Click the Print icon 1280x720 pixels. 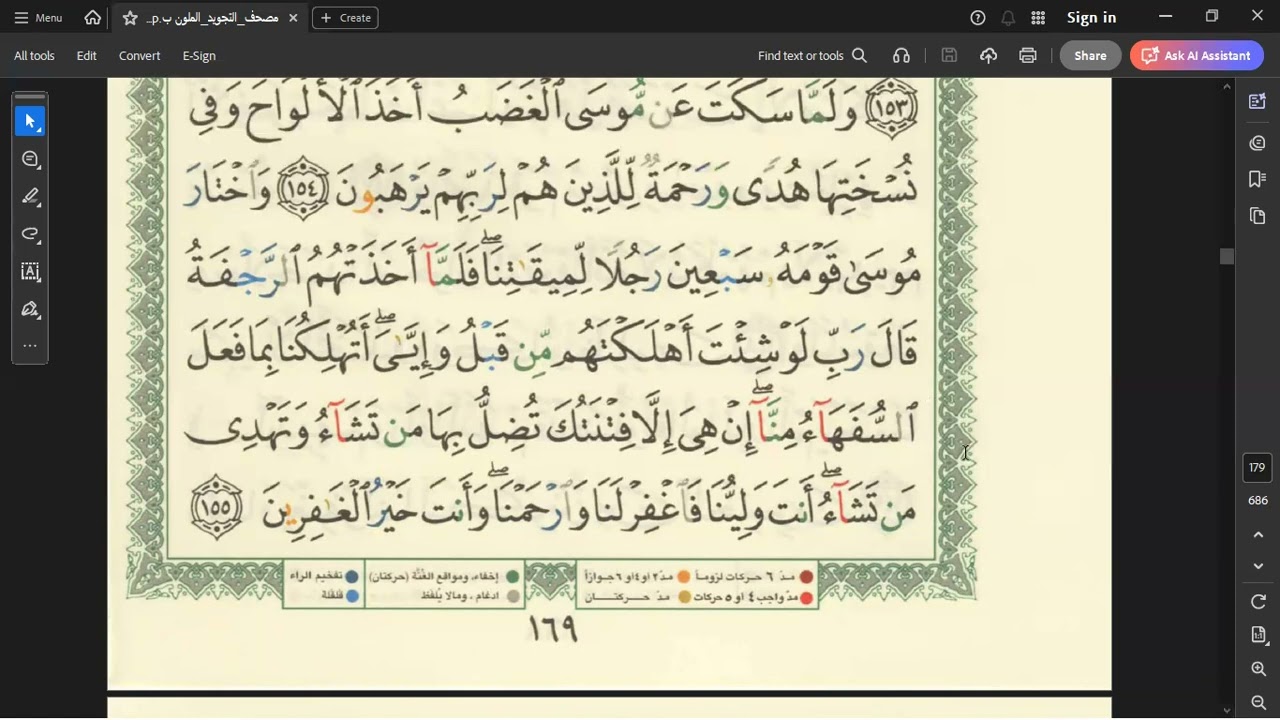1028,56
